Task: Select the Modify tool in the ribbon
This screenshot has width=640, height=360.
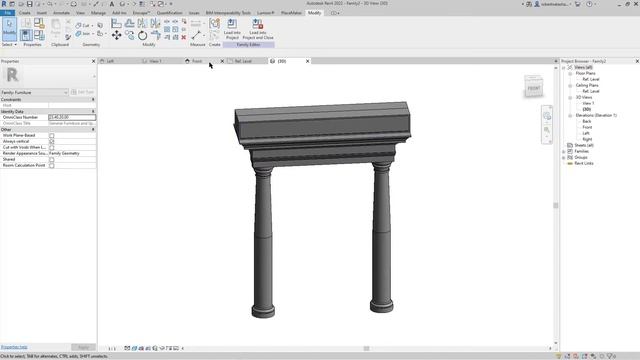Action: point(9,29)
